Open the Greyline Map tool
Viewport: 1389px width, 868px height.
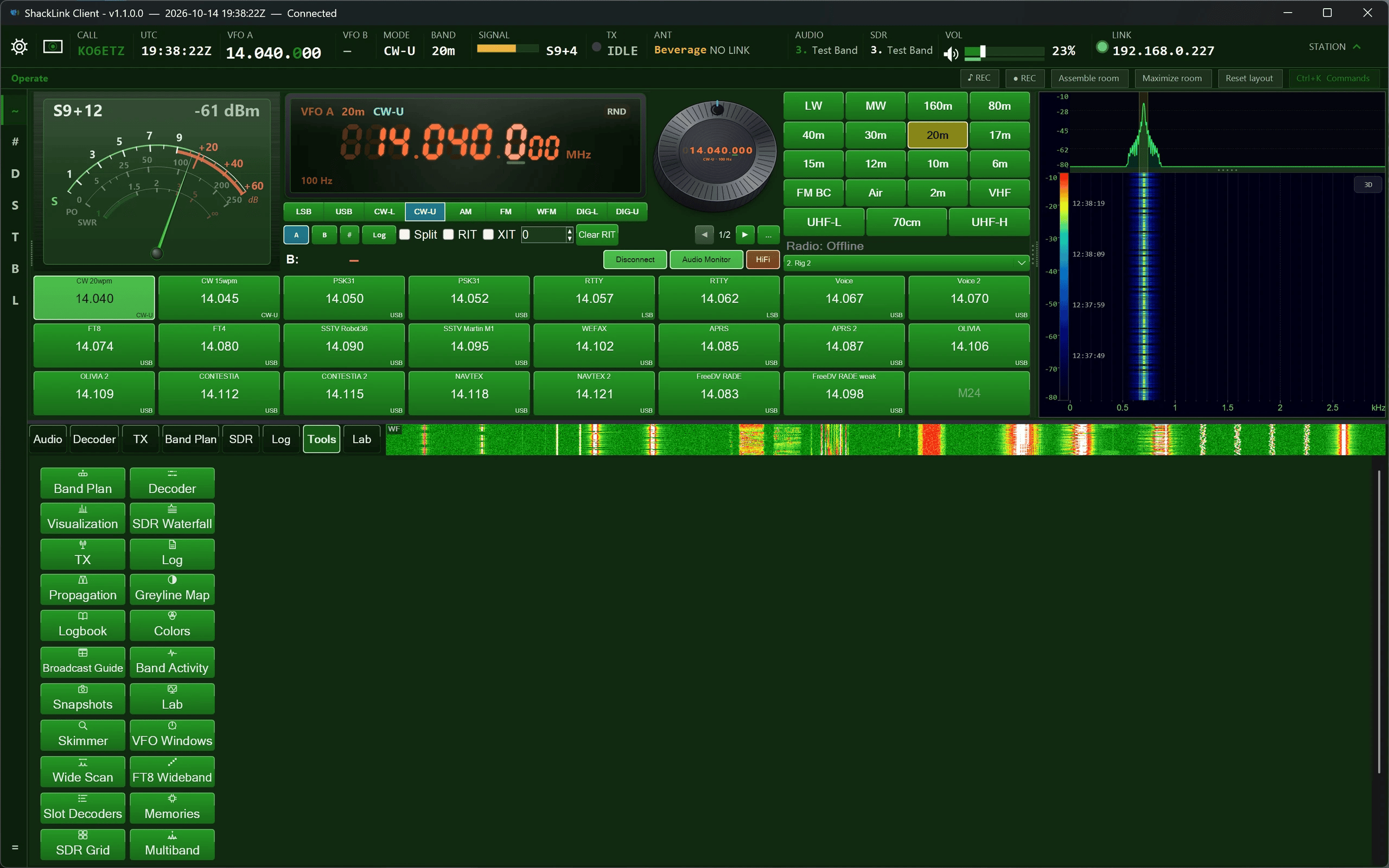point(172,589)
